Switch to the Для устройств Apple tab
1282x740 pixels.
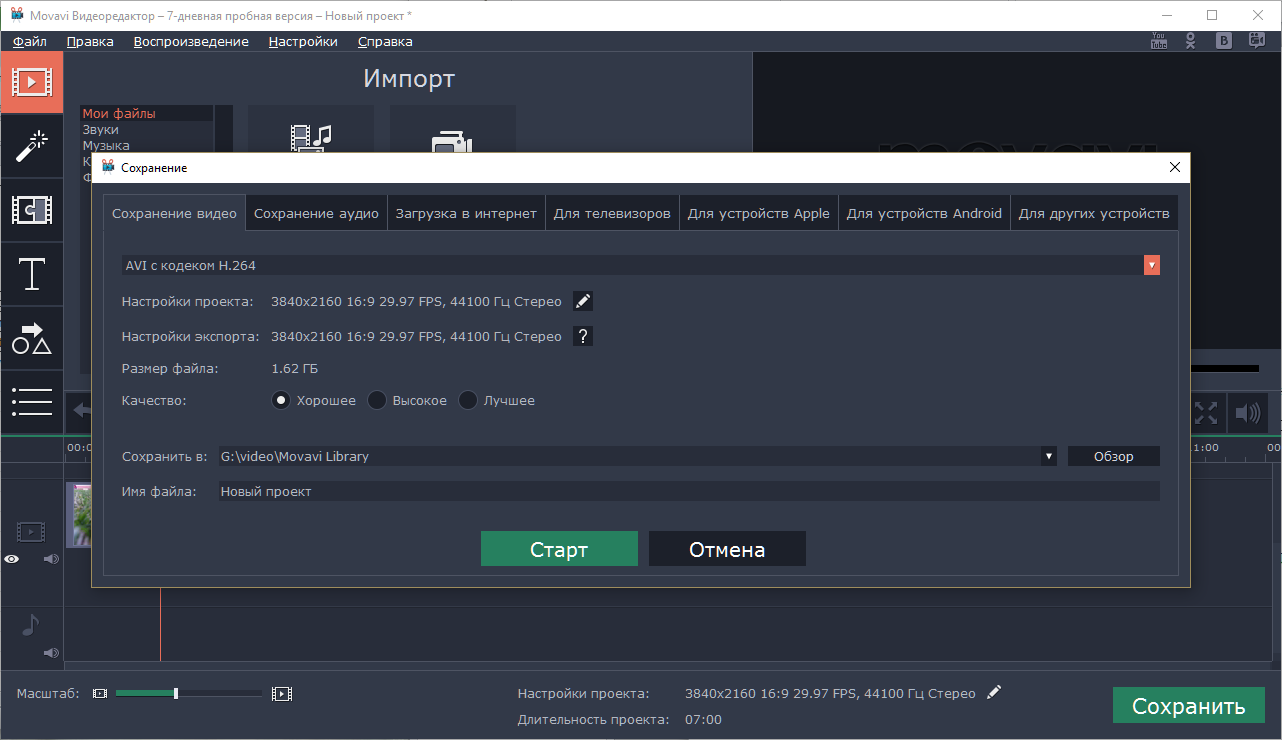[759, 213]
